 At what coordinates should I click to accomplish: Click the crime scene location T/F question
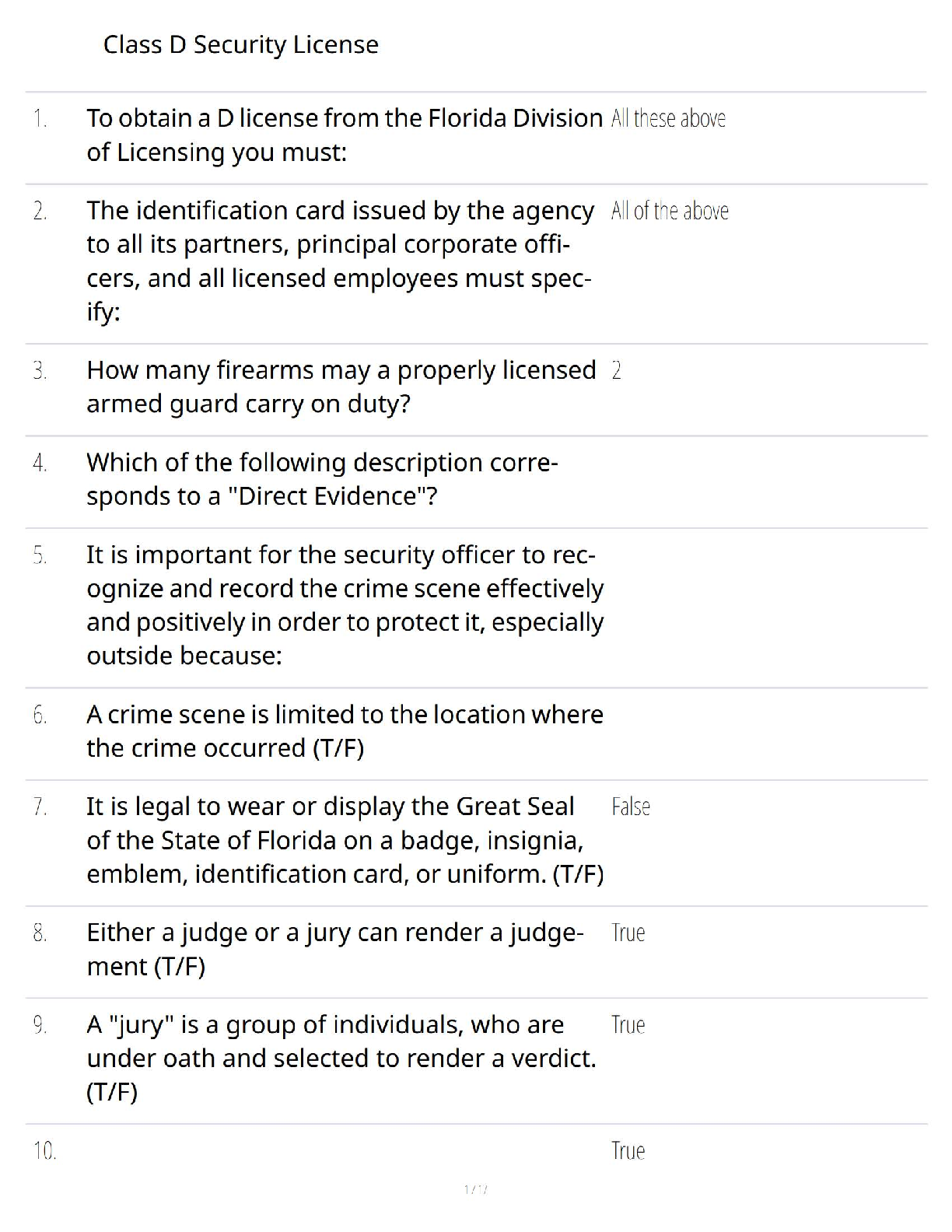(345, 731)
